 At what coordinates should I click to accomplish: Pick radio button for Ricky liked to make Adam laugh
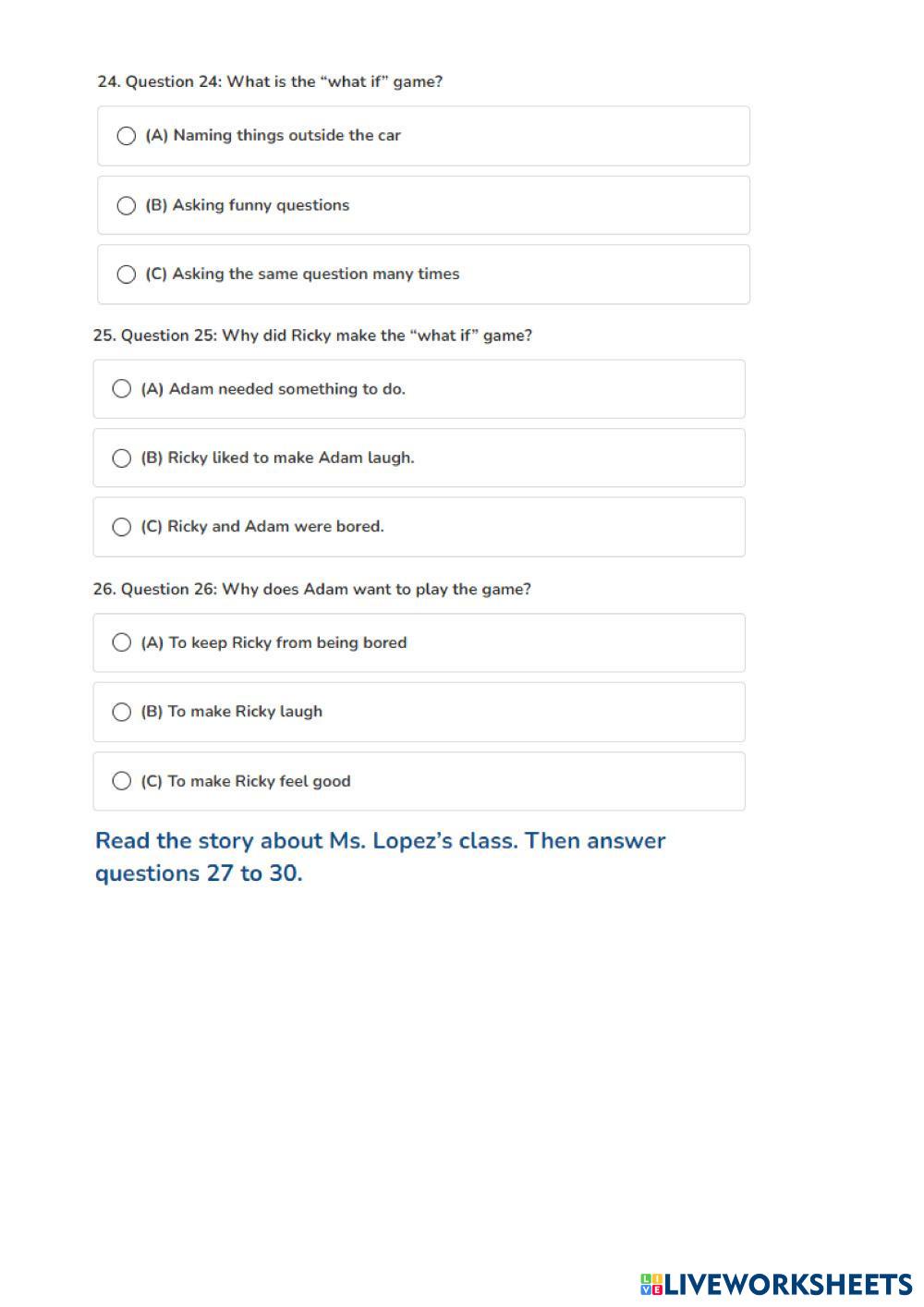pyautogui.click(x=122, y=458)
